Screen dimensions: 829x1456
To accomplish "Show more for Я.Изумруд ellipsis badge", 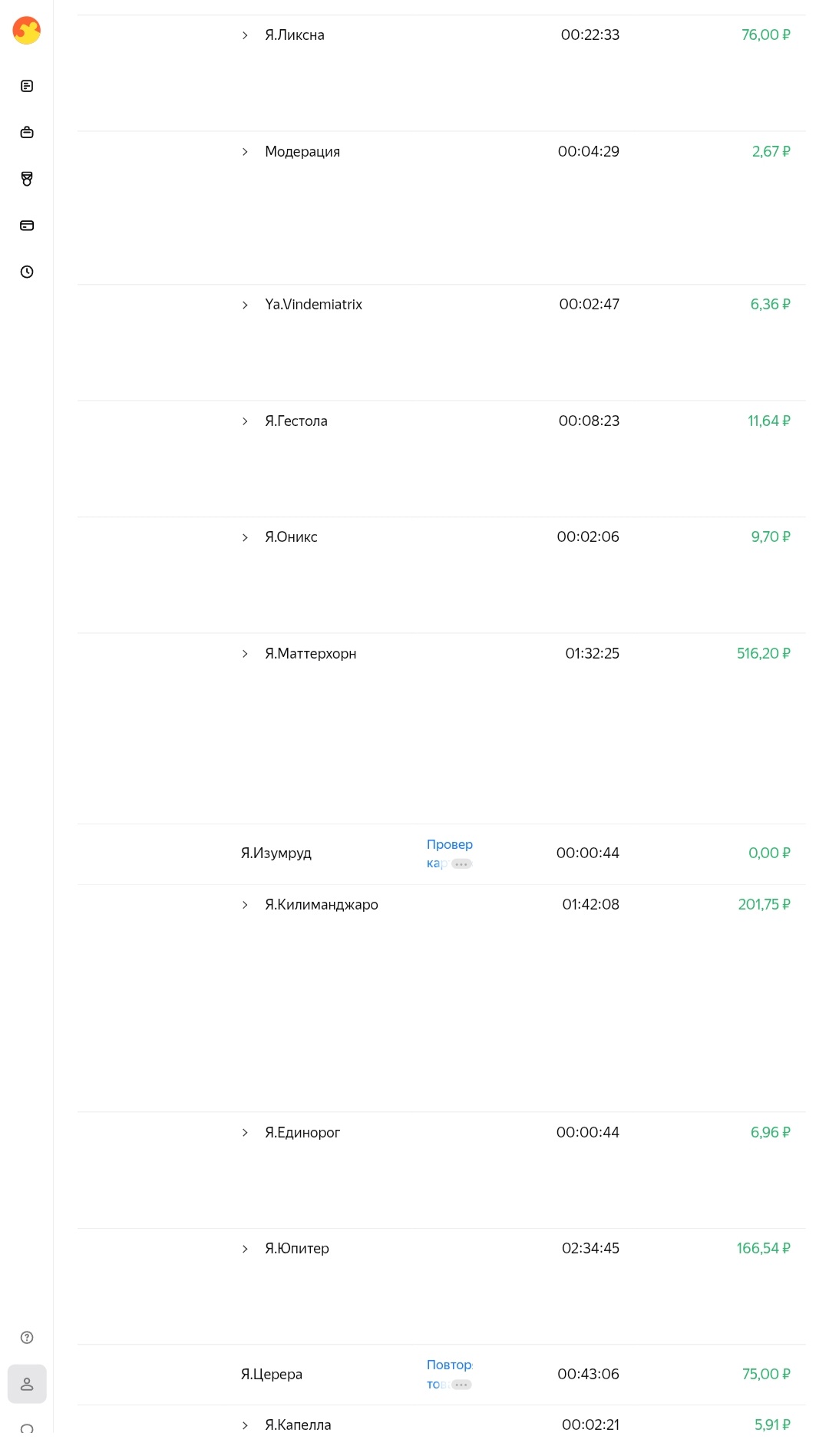I will pos(461,864).
